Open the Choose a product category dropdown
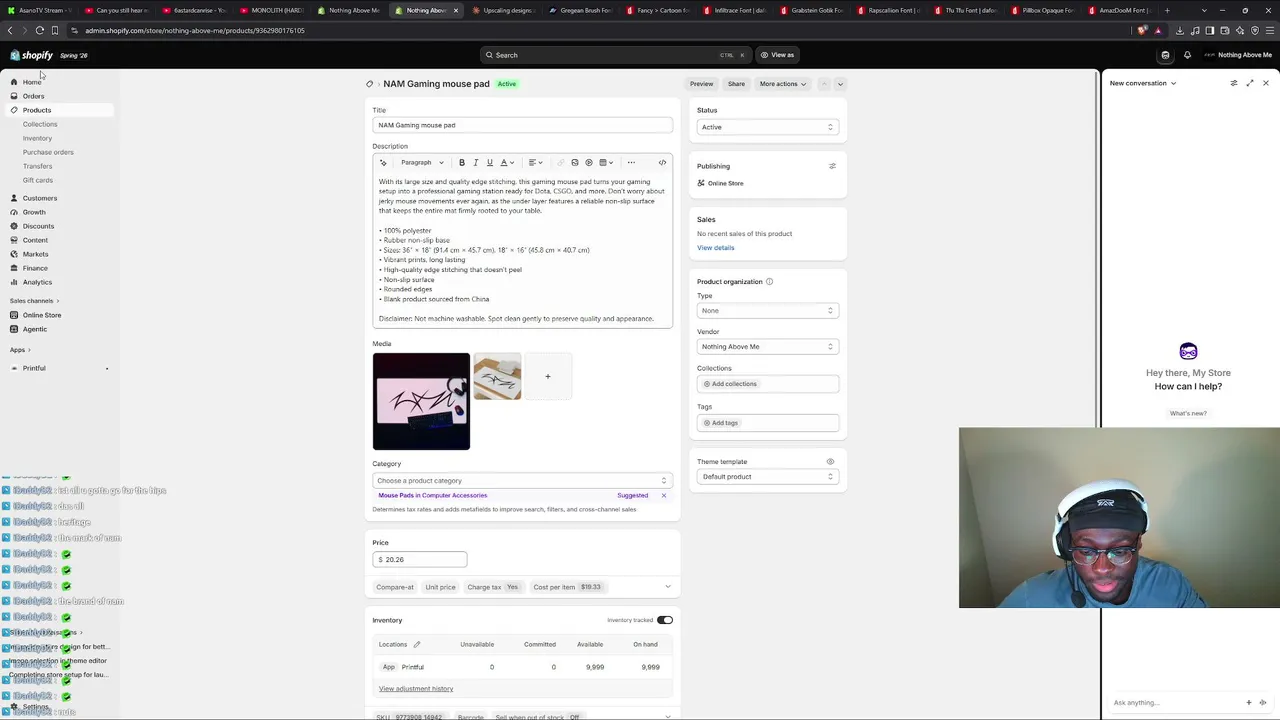The width and height of the screenshot is (1280, 720). tap(522, 481)
